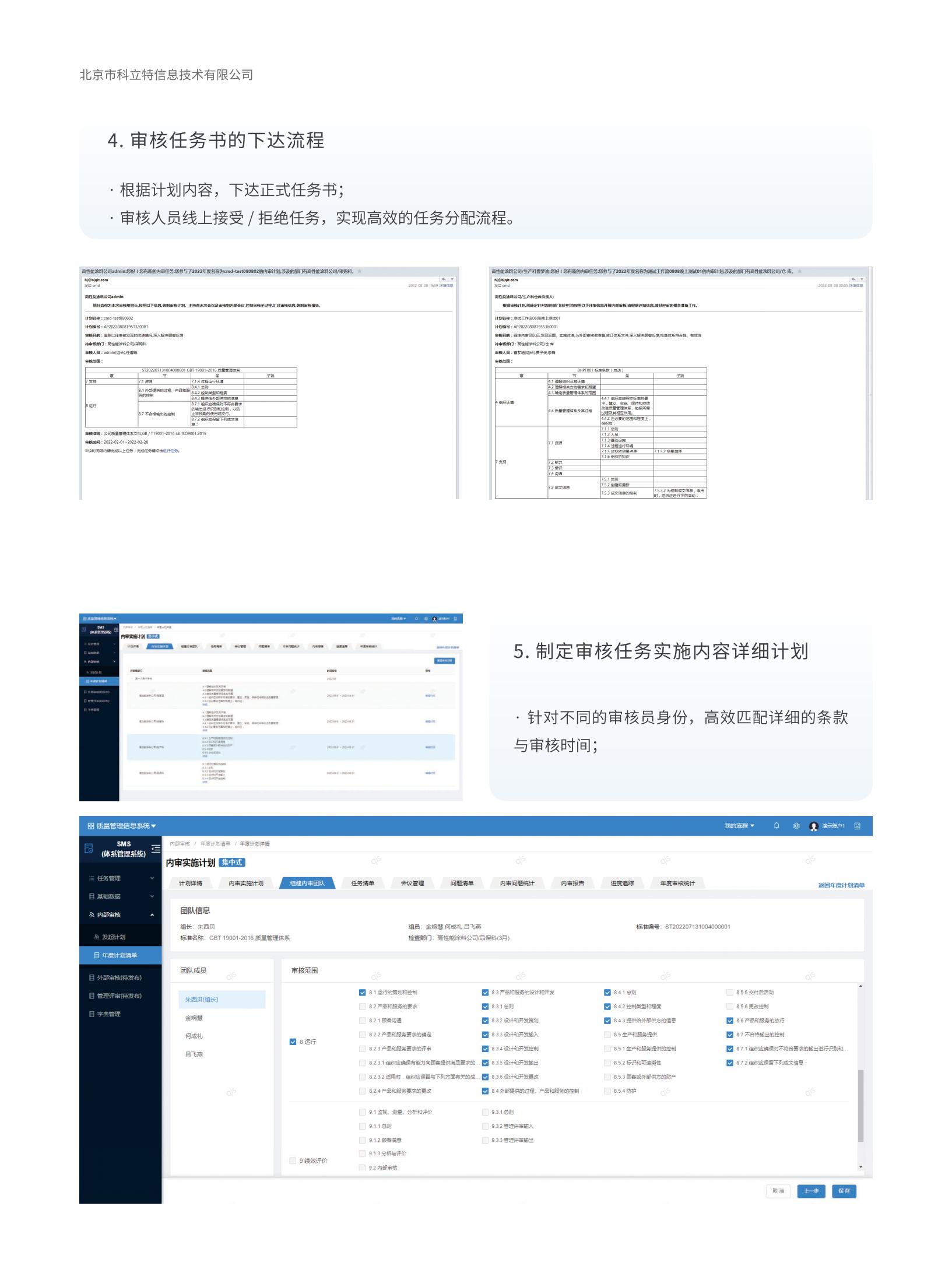Open settings via the gear icon
The height and width of the screenshot is (1283, 952).
796,826
